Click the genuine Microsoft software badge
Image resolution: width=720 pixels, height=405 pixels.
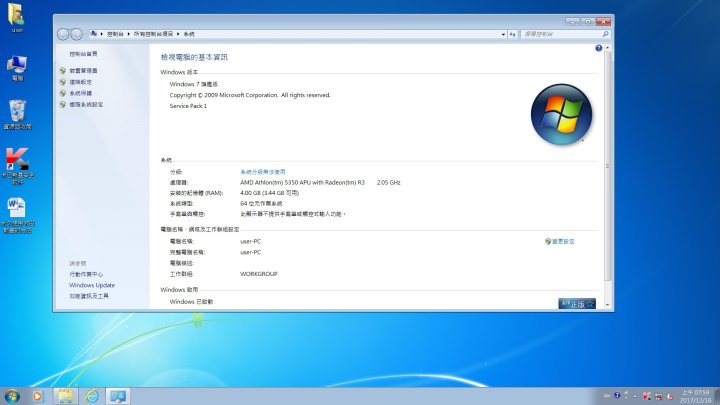point(577,304)
